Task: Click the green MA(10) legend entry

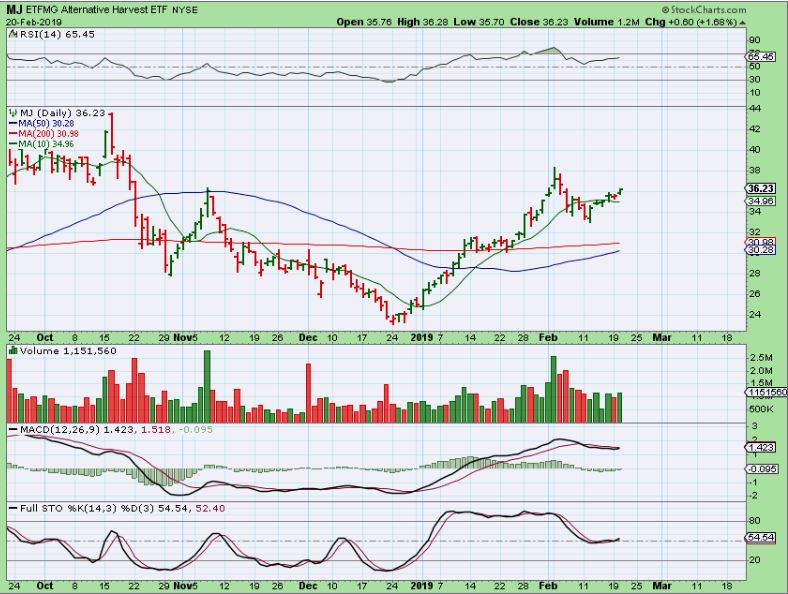Action: coord(38,145)
